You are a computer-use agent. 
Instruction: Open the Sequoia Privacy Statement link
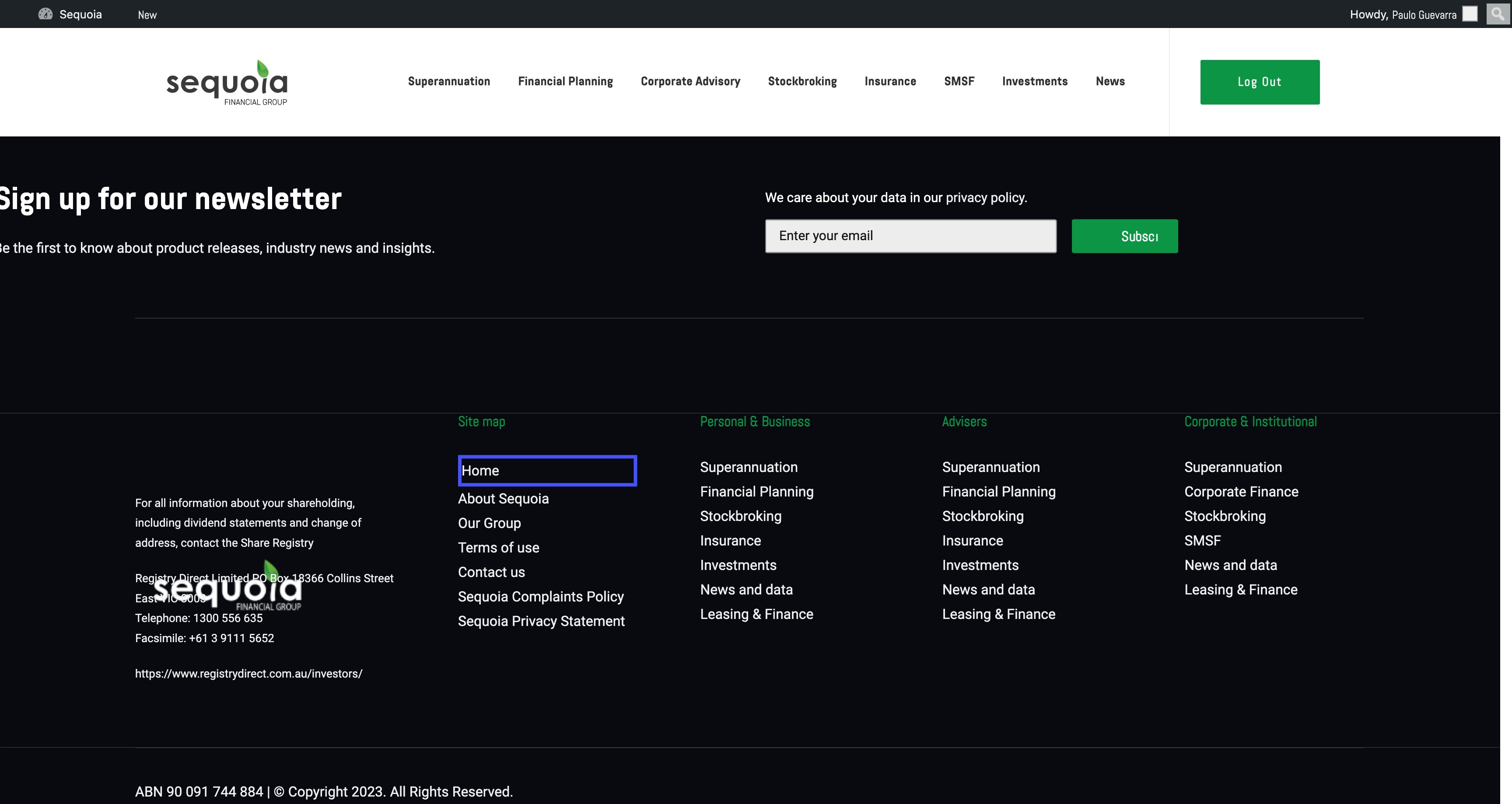(x=541, y=621)
